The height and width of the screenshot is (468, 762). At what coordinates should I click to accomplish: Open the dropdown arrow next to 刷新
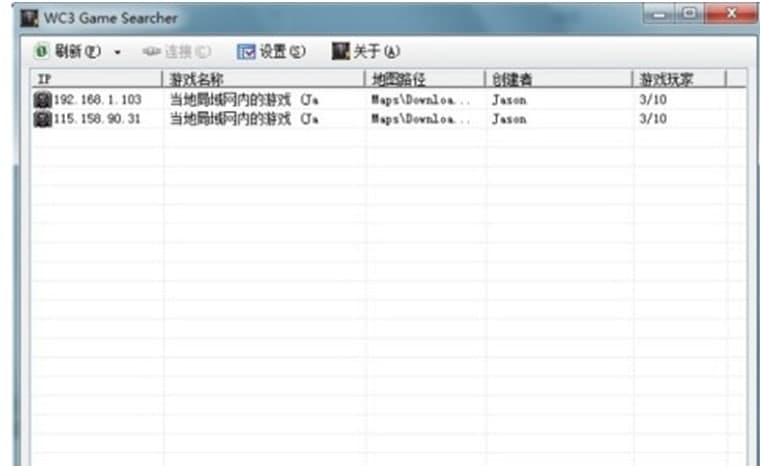click(118, 52)
